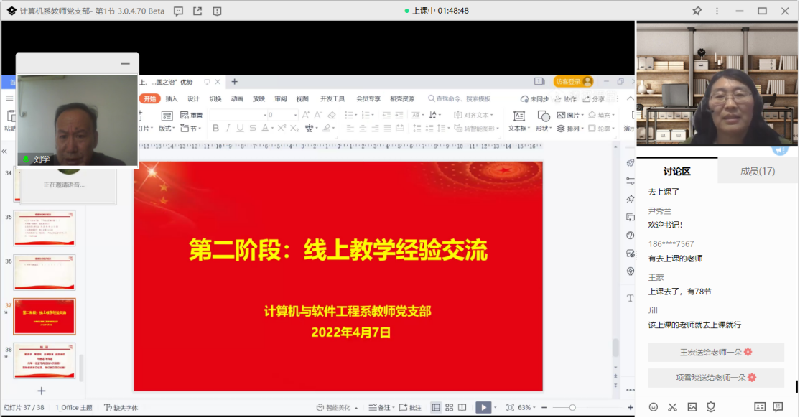Open the zoom percentage dropdown at 63%

(x=526, y=407)
